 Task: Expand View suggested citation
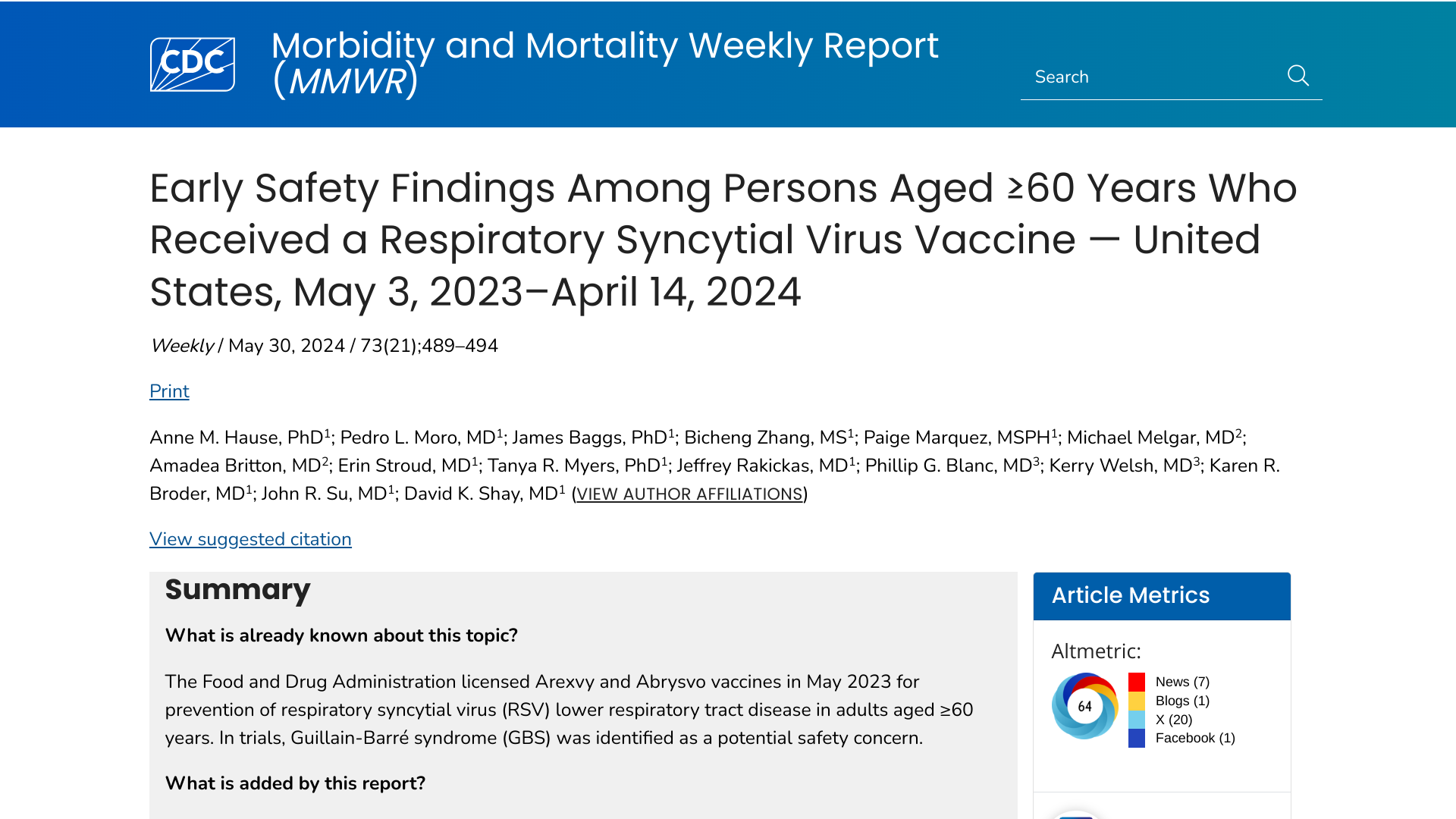[x=250, y=539]
